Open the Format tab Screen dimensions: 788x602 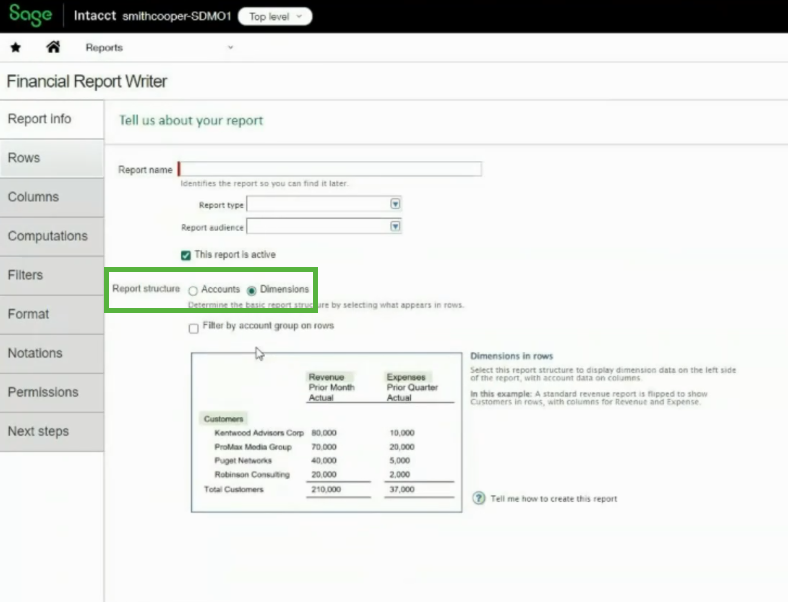(x=52, y=314)
